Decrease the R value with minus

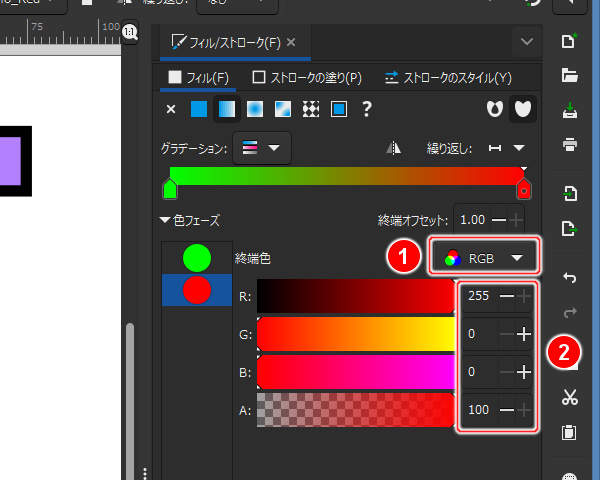tap(507, 296)
